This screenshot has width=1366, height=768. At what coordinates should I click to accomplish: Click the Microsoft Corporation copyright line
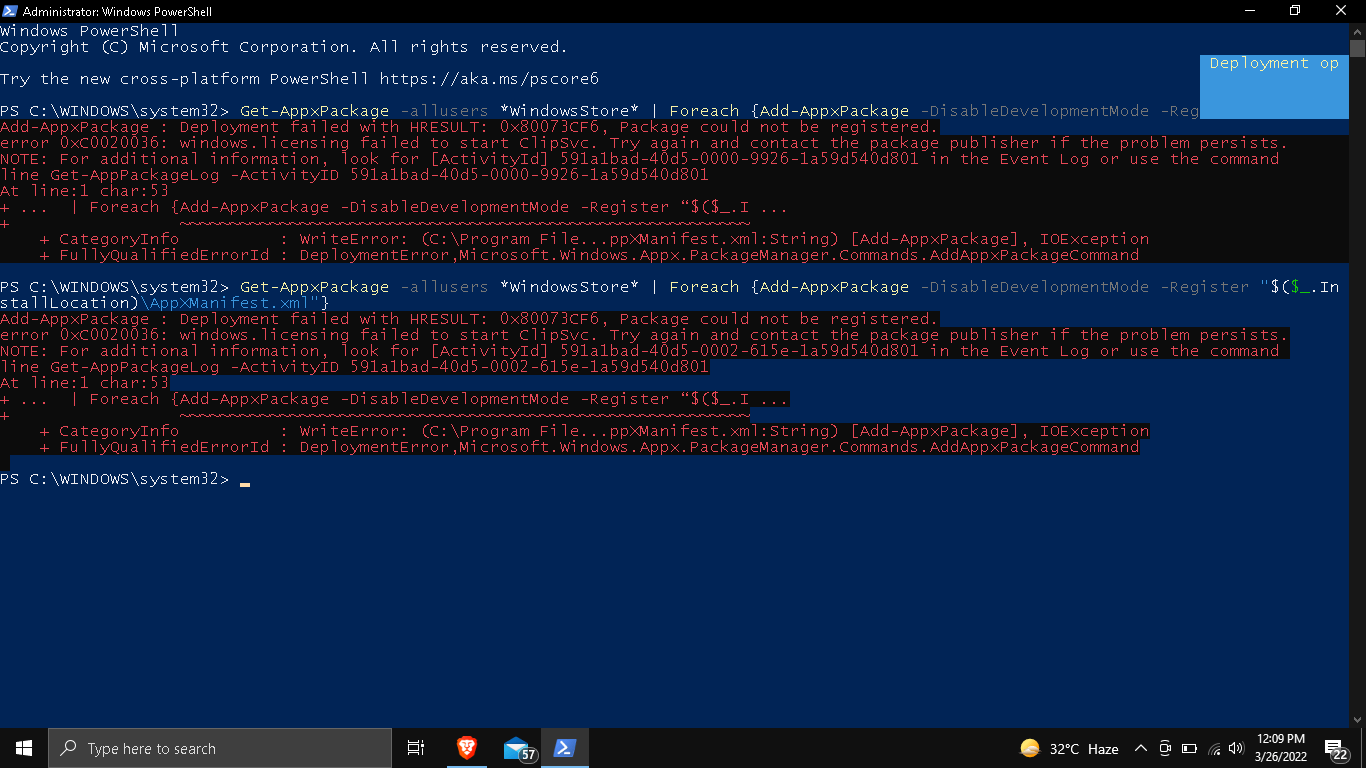[283, 47]
